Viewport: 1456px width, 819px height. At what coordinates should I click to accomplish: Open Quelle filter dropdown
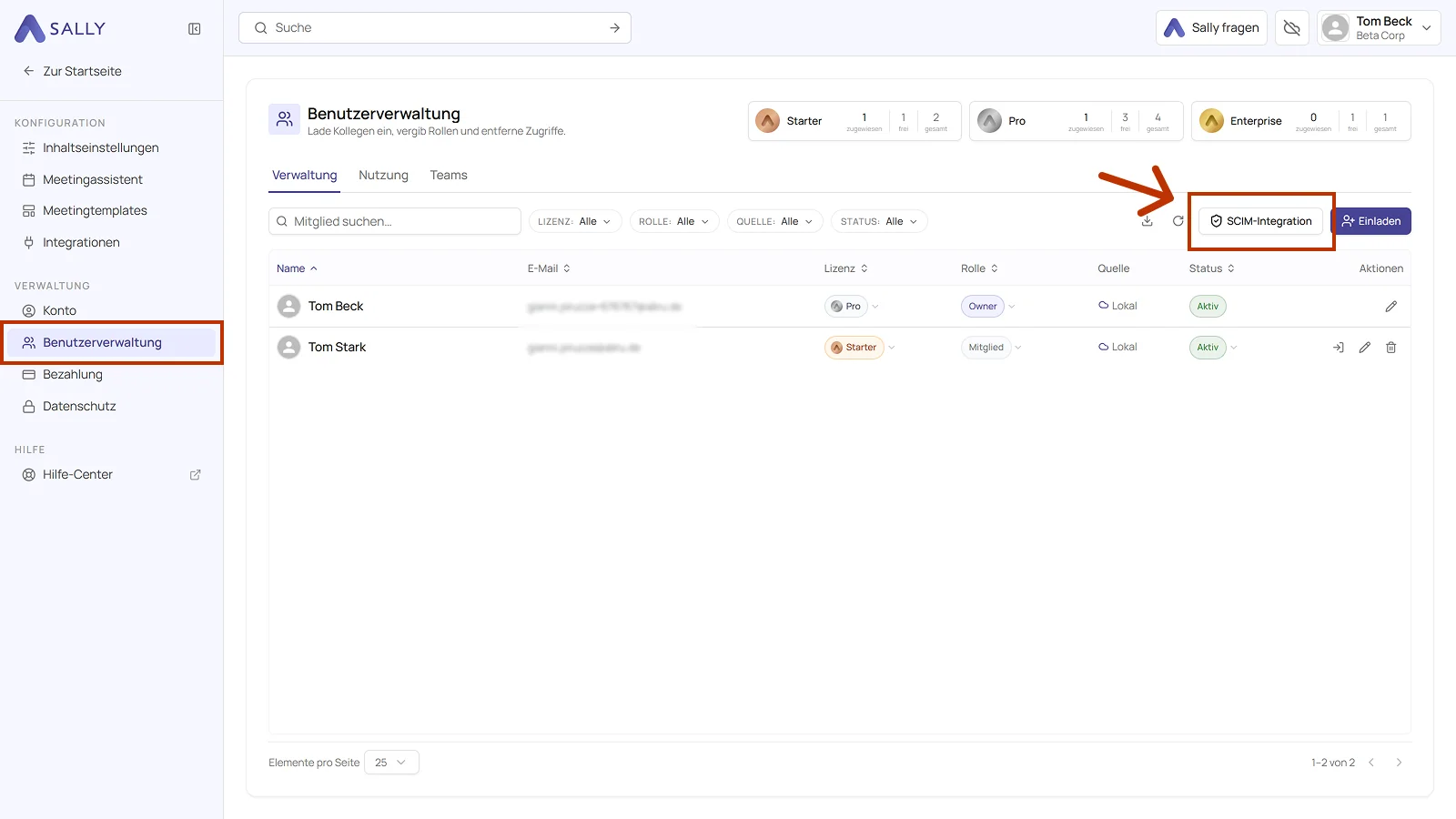click(775, 221)
